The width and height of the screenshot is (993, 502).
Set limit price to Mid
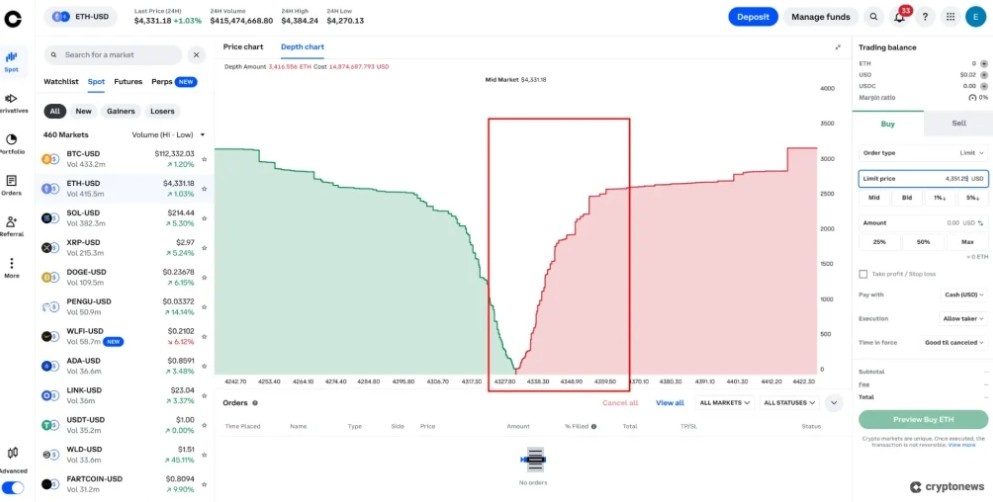point(874,198)
